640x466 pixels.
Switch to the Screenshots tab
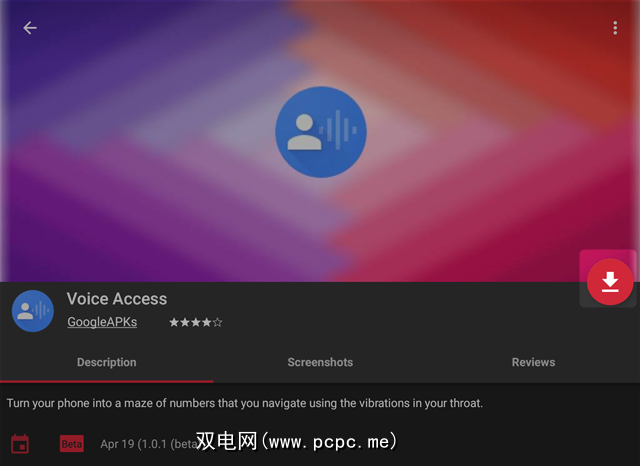point(320,362)
